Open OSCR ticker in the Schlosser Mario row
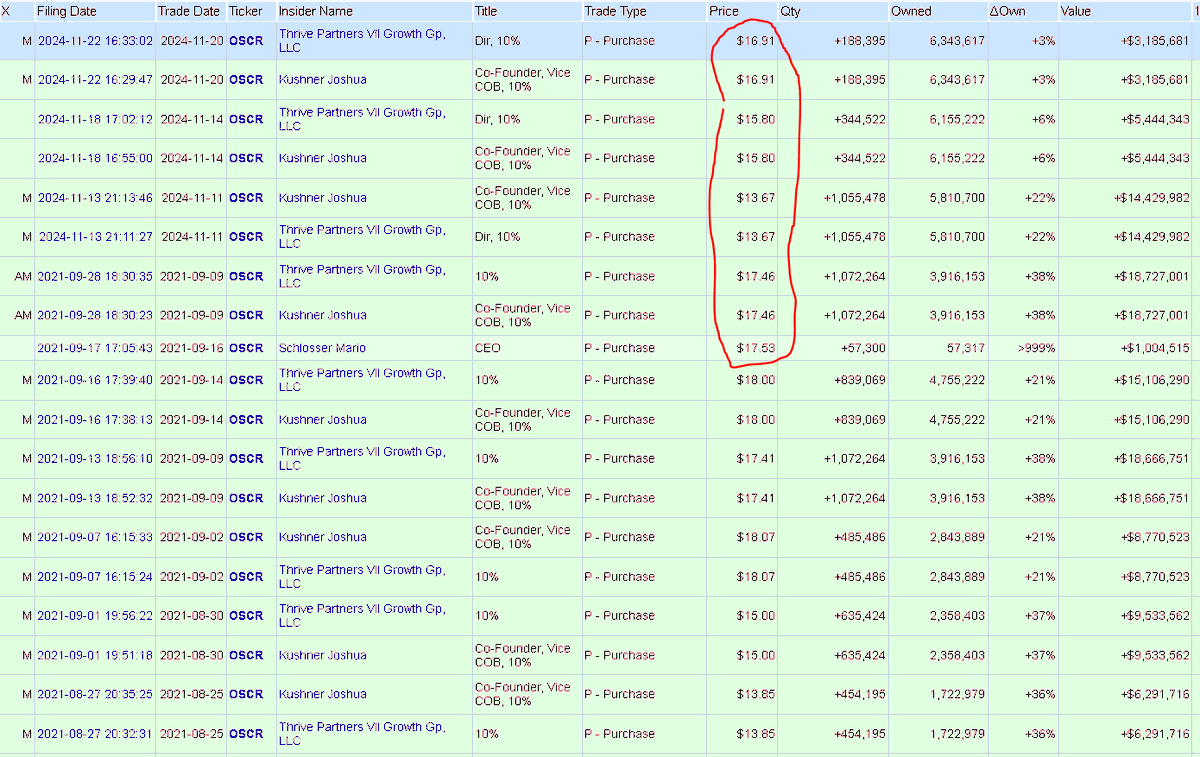 (246, 348)
